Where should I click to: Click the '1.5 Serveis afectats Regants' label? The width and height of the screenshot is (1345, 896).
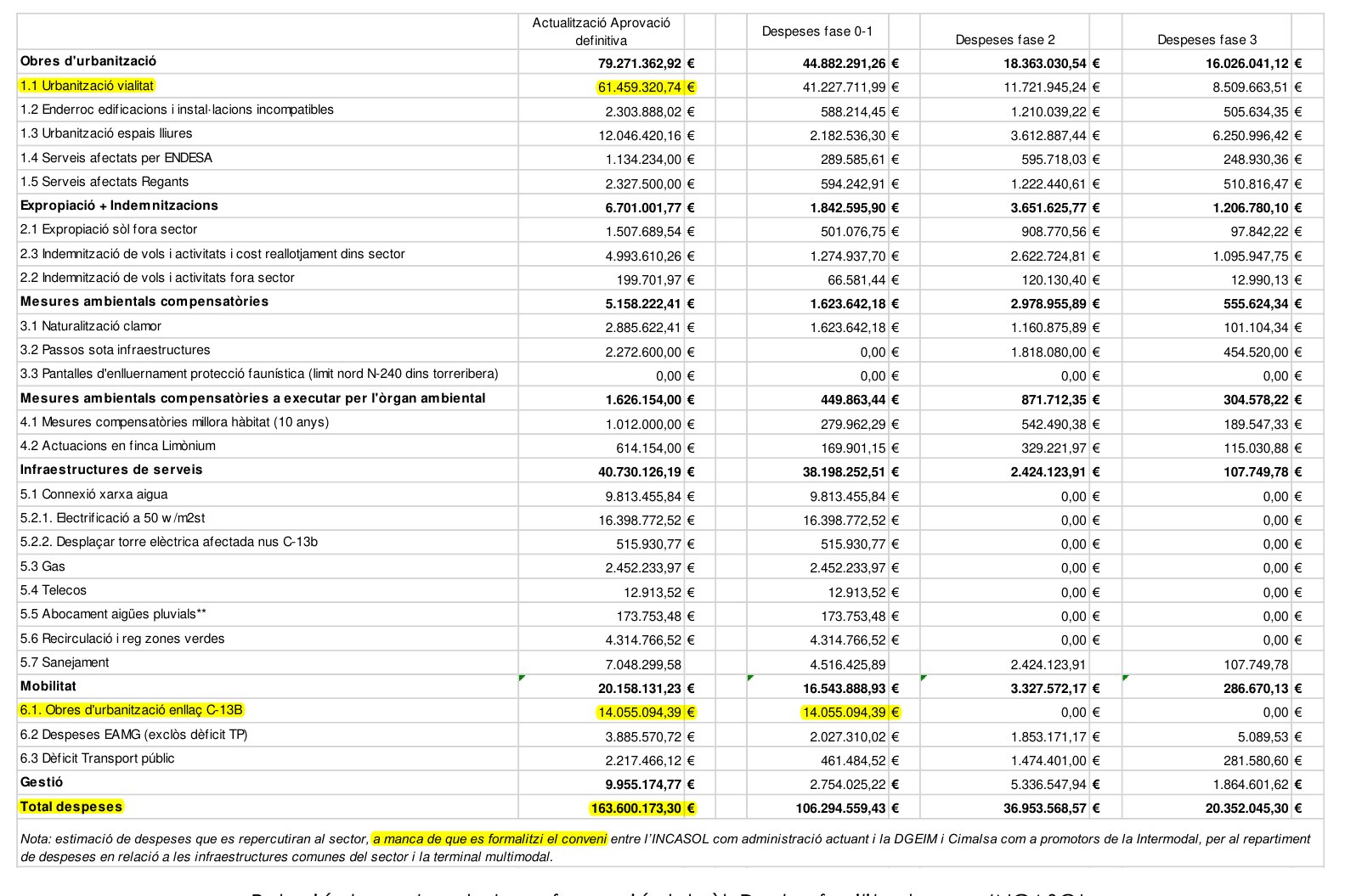[105, 182]
